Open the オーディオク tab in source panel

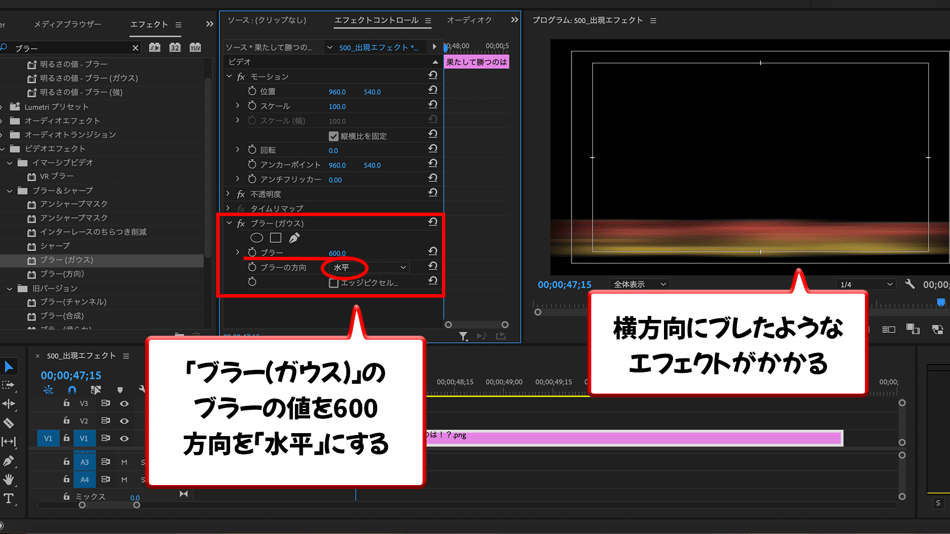(469, 20)
